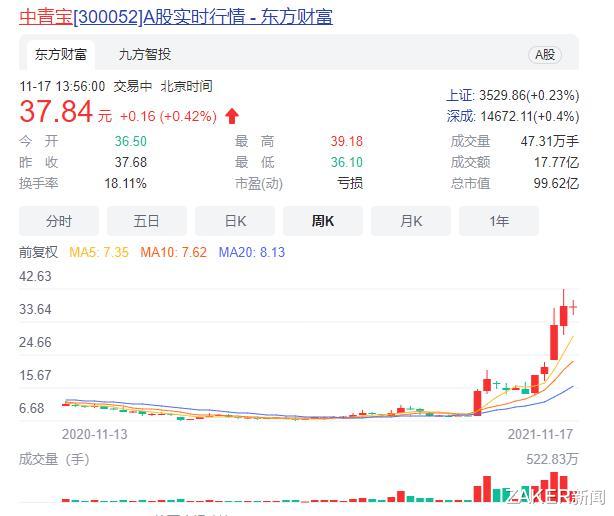The width and height of the screenshot is (614, 516).
Task: Click the 交易中 trading status text
Action: (x=133, y=86)
